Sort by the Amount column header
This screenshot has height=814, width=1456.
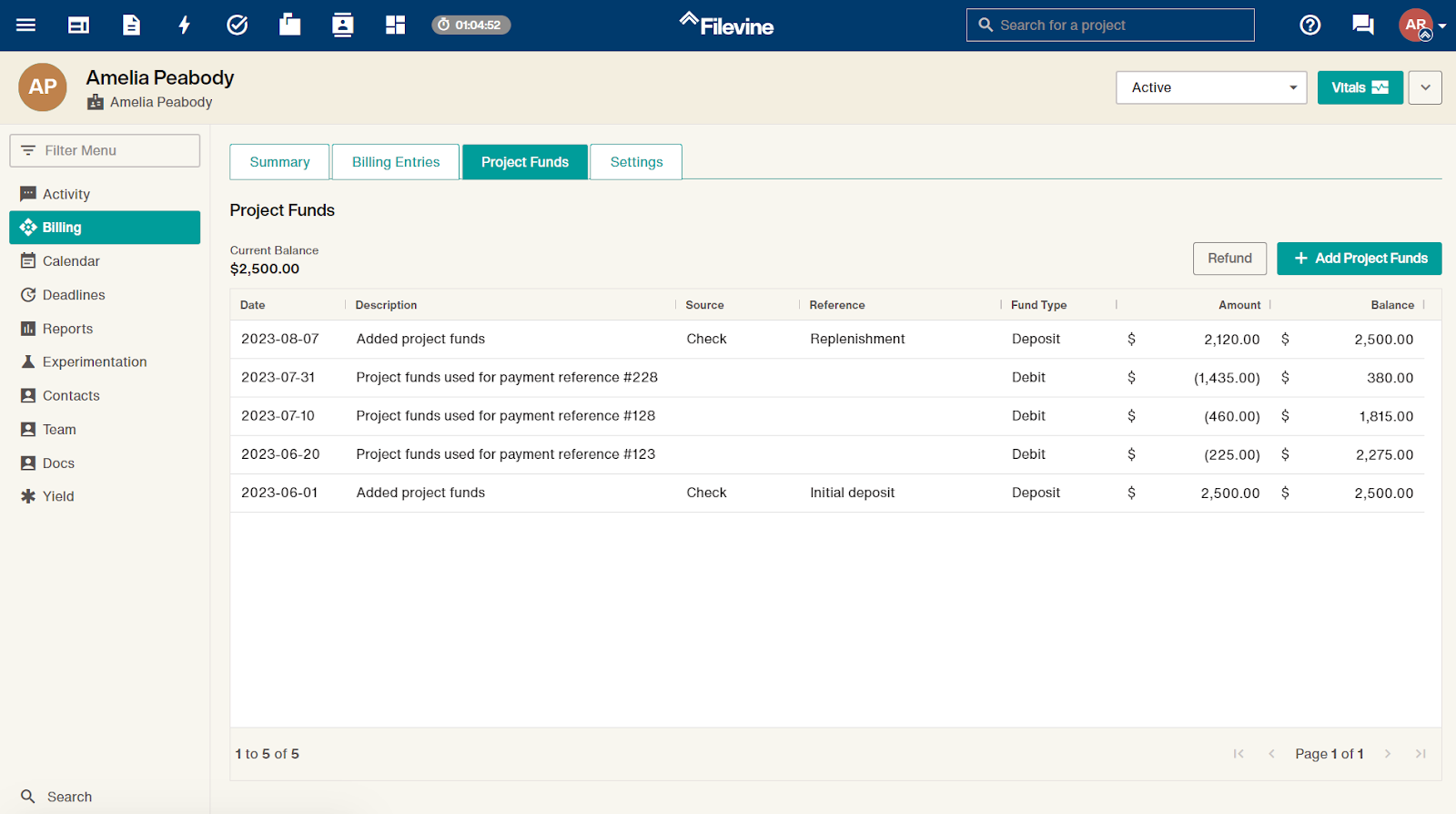click(1239, 305)
